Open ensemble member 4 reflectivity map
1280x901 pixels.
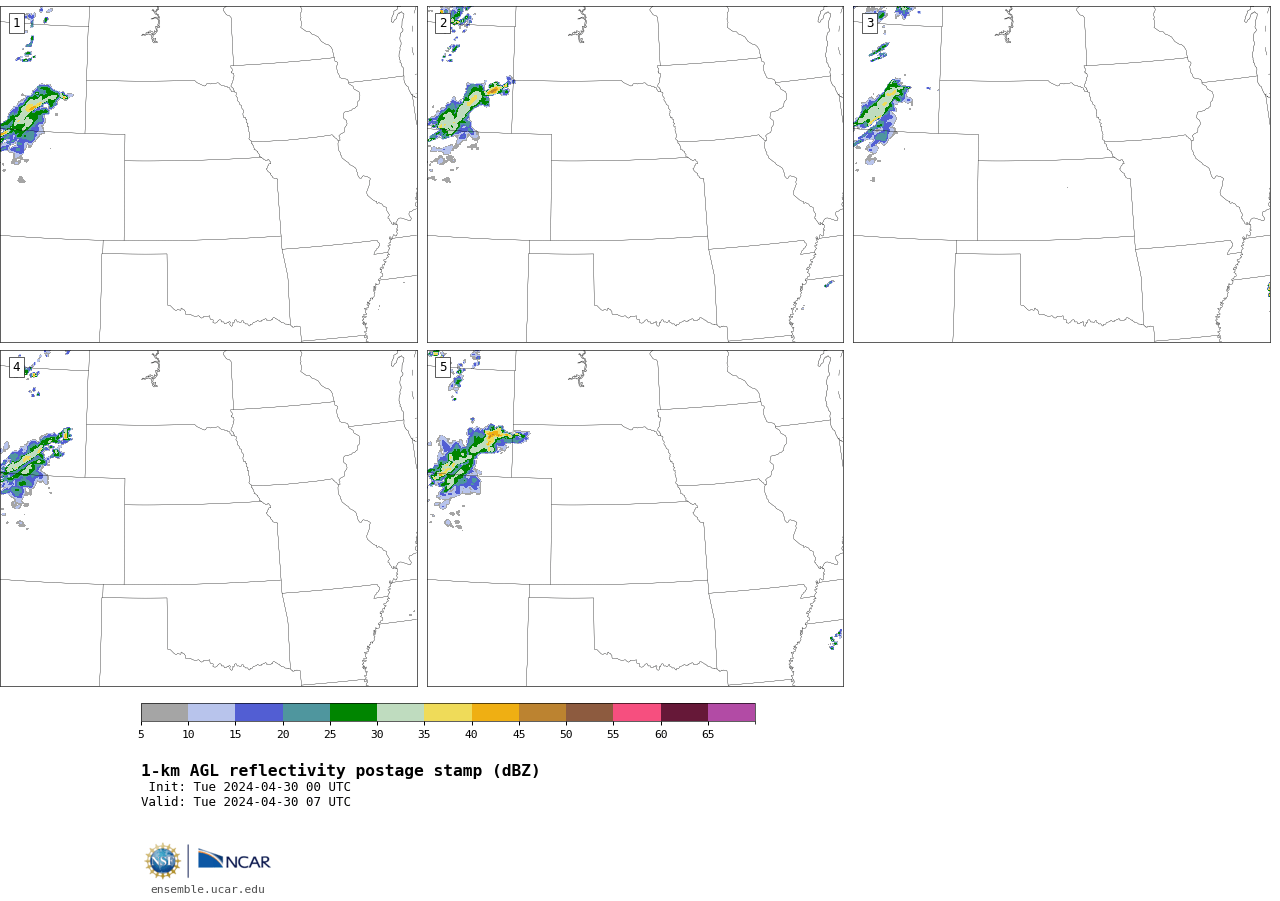[209, 518]
